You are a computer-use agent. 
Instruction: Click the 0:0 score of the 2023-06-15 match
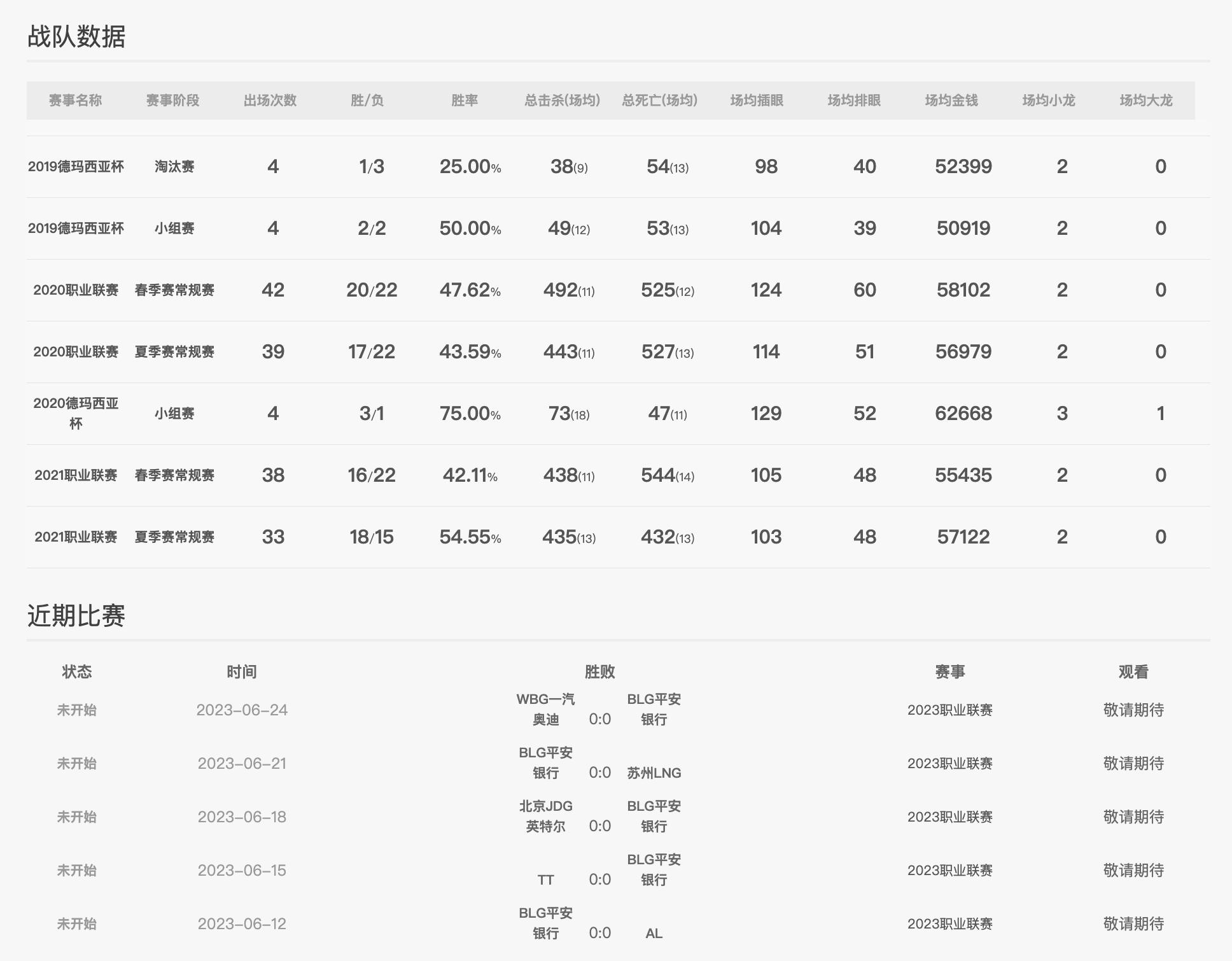600,880
